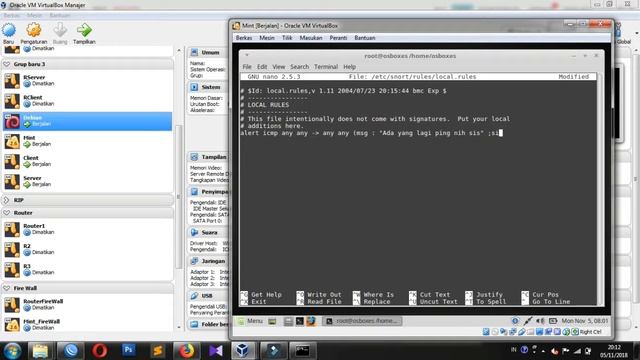
Task: Click terminal editor text area
Action: [x=418, y=186]
